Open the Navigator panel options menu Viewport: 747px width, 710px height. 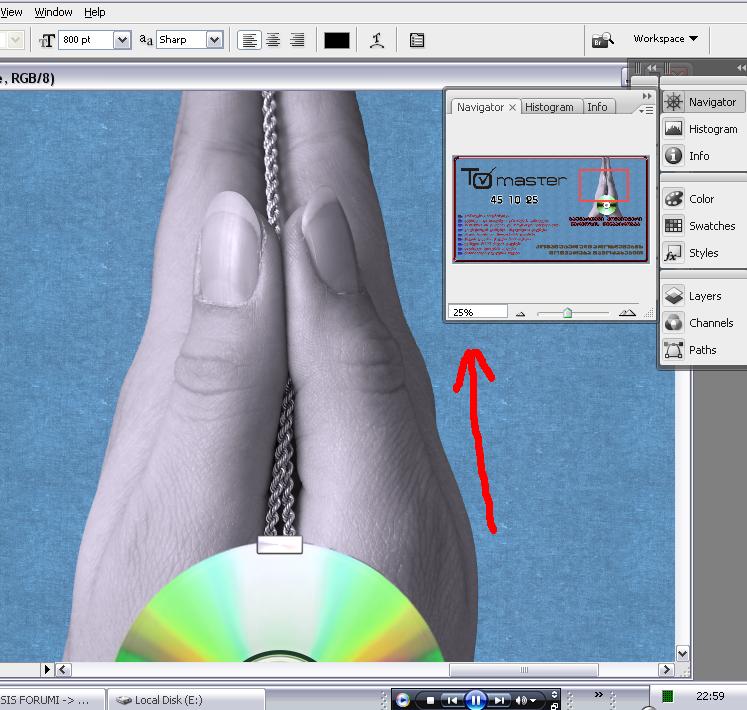tap(646, 111)
